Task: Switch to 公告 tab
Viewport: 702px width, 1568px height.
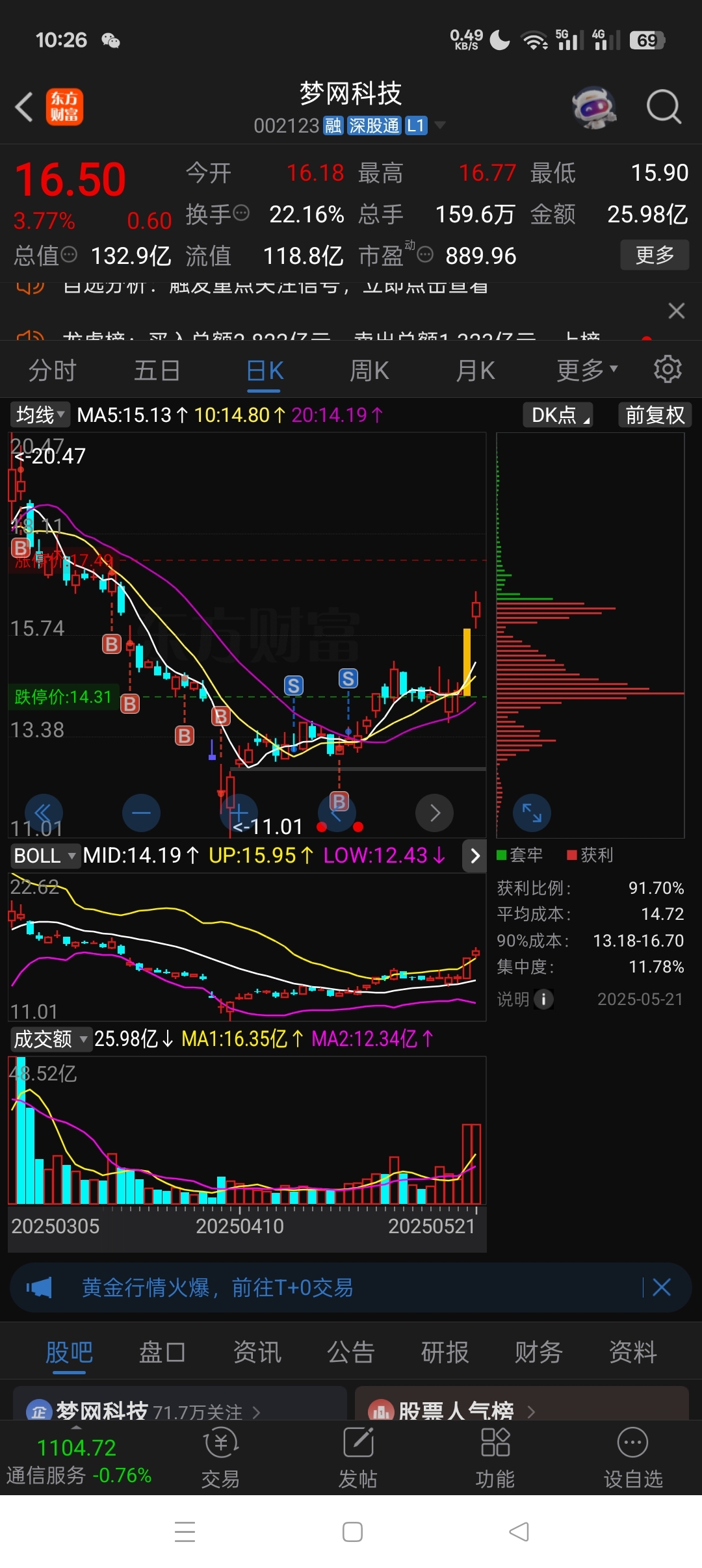Action: coord(351,1352)
